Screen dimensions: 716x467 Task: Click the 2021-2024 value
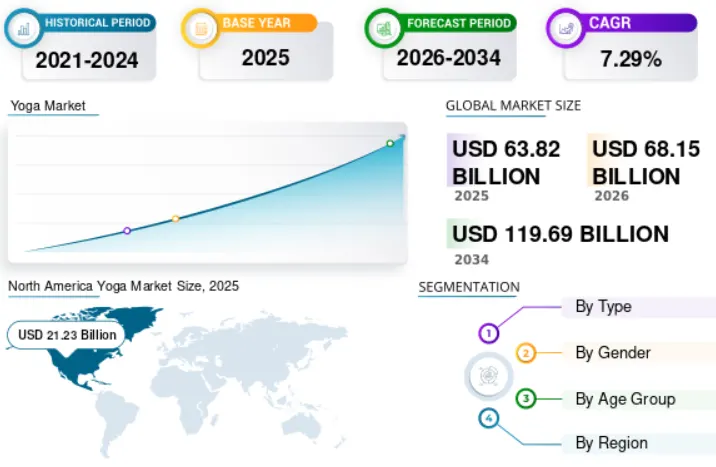(87, 60)
